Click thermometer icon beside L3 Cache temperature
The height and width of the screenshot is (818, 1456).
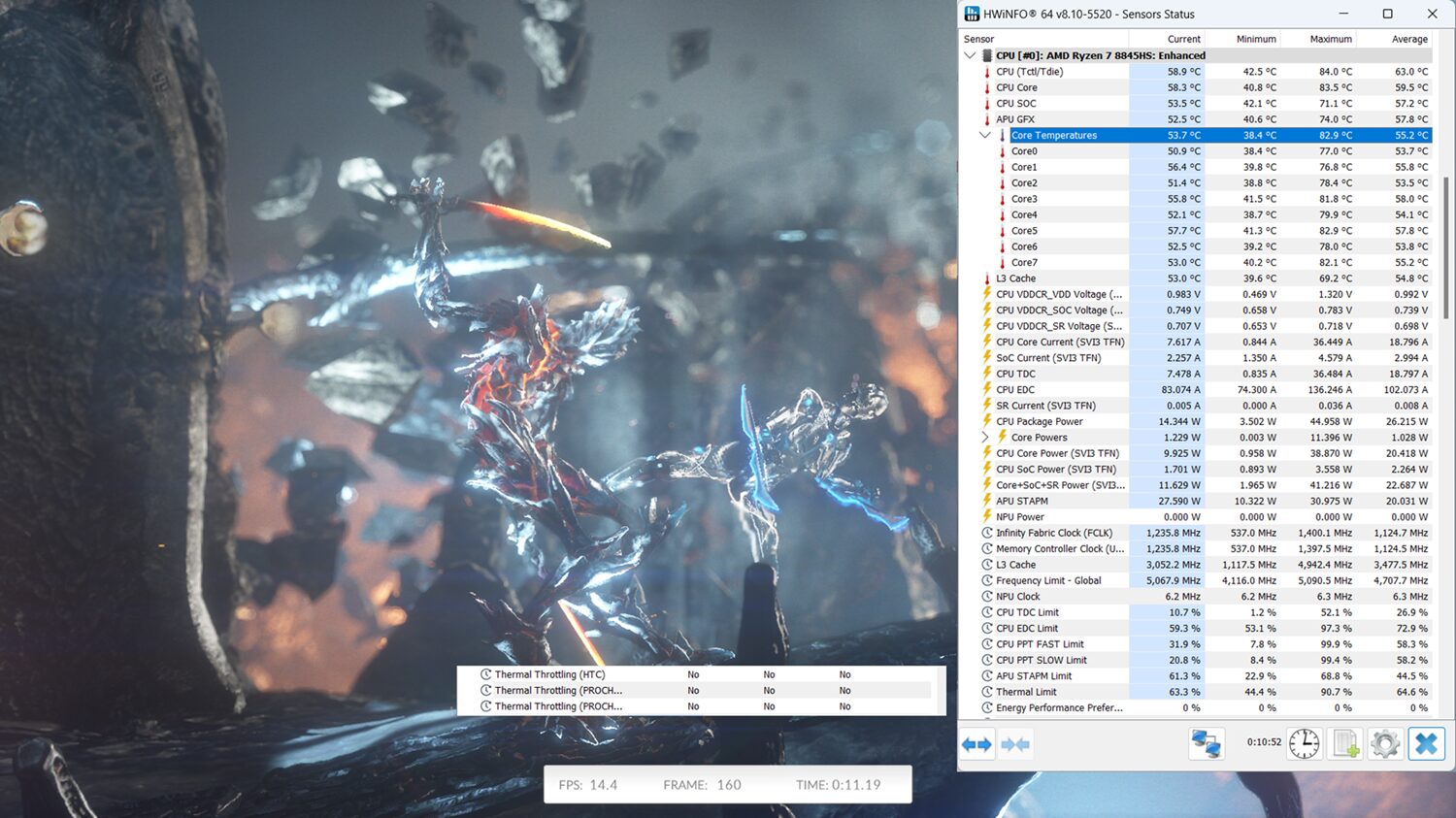click(987, 278)
